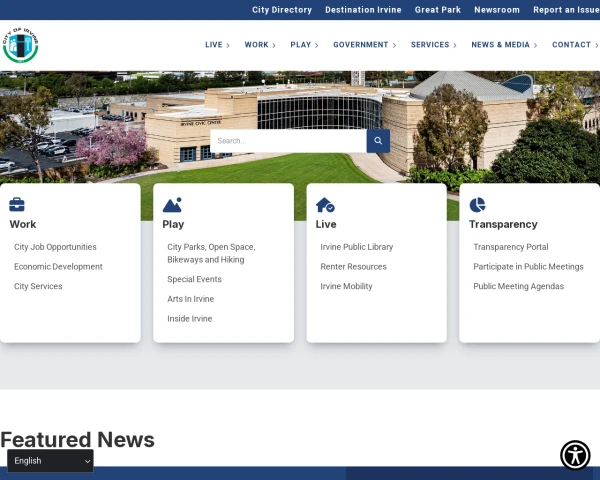Screen dimensions: 600x480
Task: Open Renter Resources link
Action: coord(354,266)
